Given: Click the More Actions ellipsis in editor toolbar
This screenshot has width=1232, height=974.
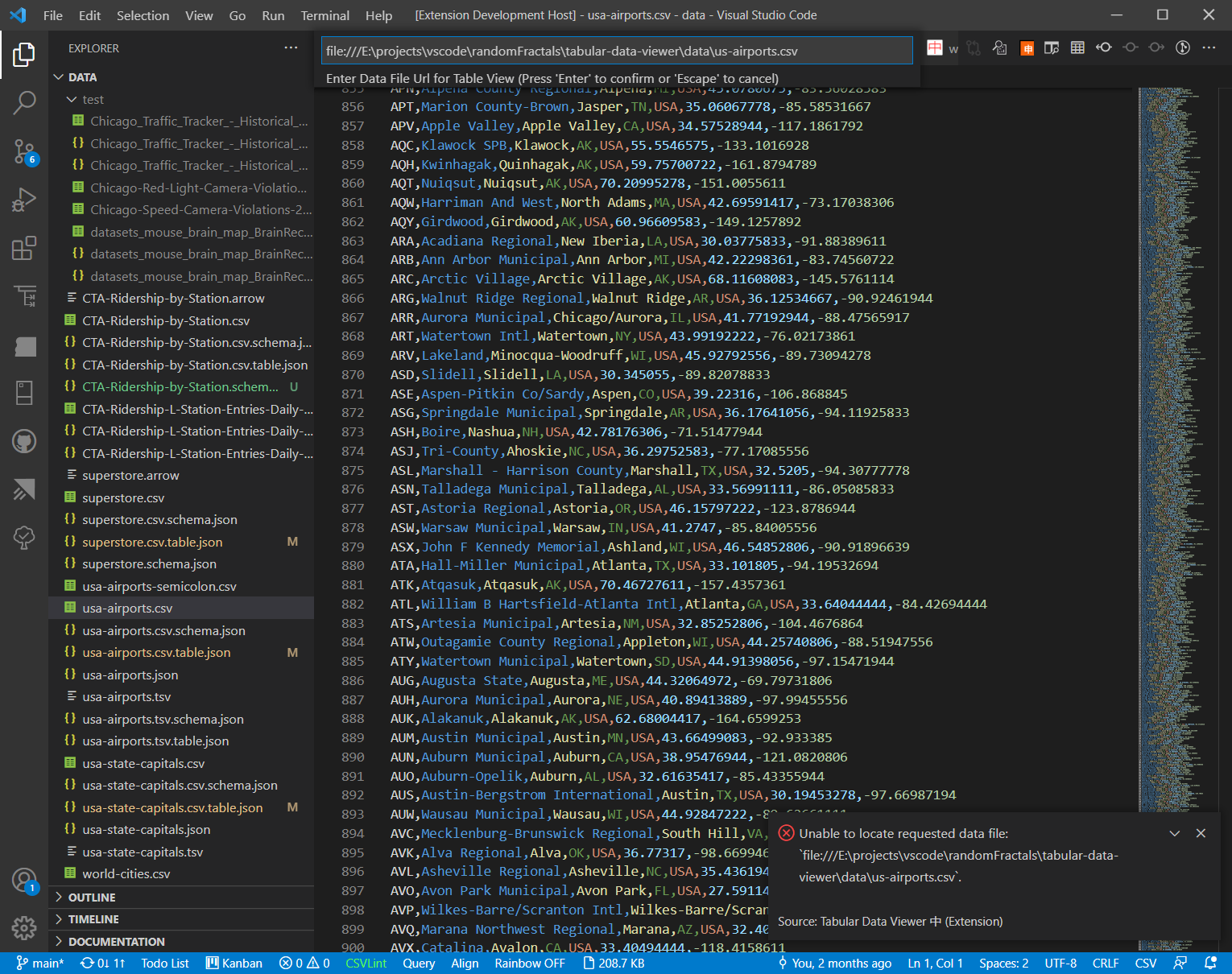Looking at the screenshot, I should tap(1209, 47).
